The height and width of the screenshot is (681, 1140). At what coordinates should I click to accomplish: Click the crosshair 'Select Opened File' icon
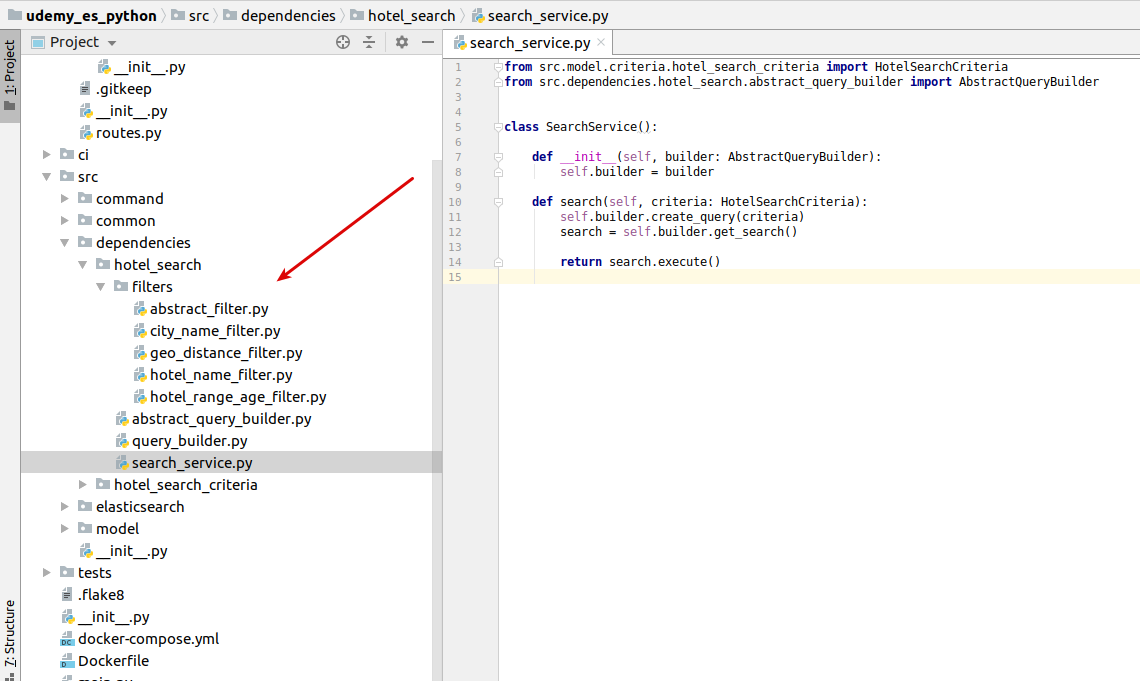(x=342, y=42)
